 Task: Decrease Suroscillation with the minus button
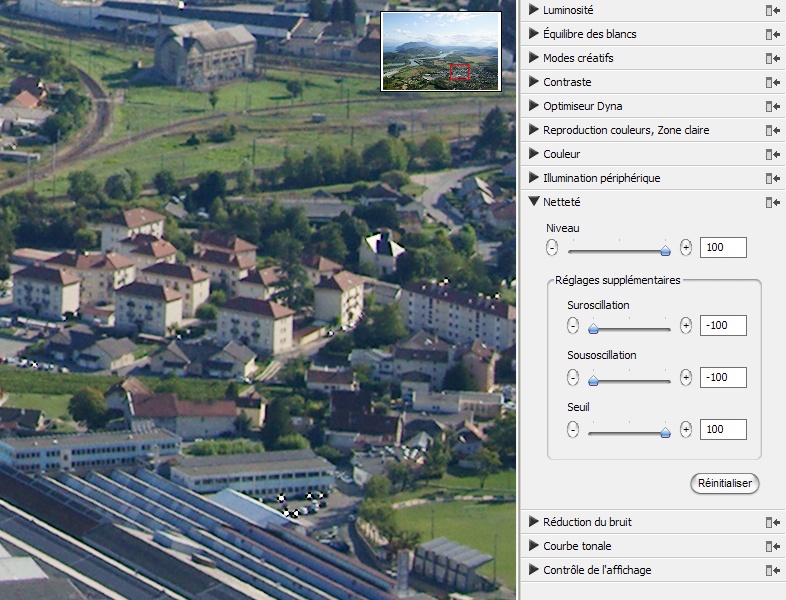click(x=573, y=325)
